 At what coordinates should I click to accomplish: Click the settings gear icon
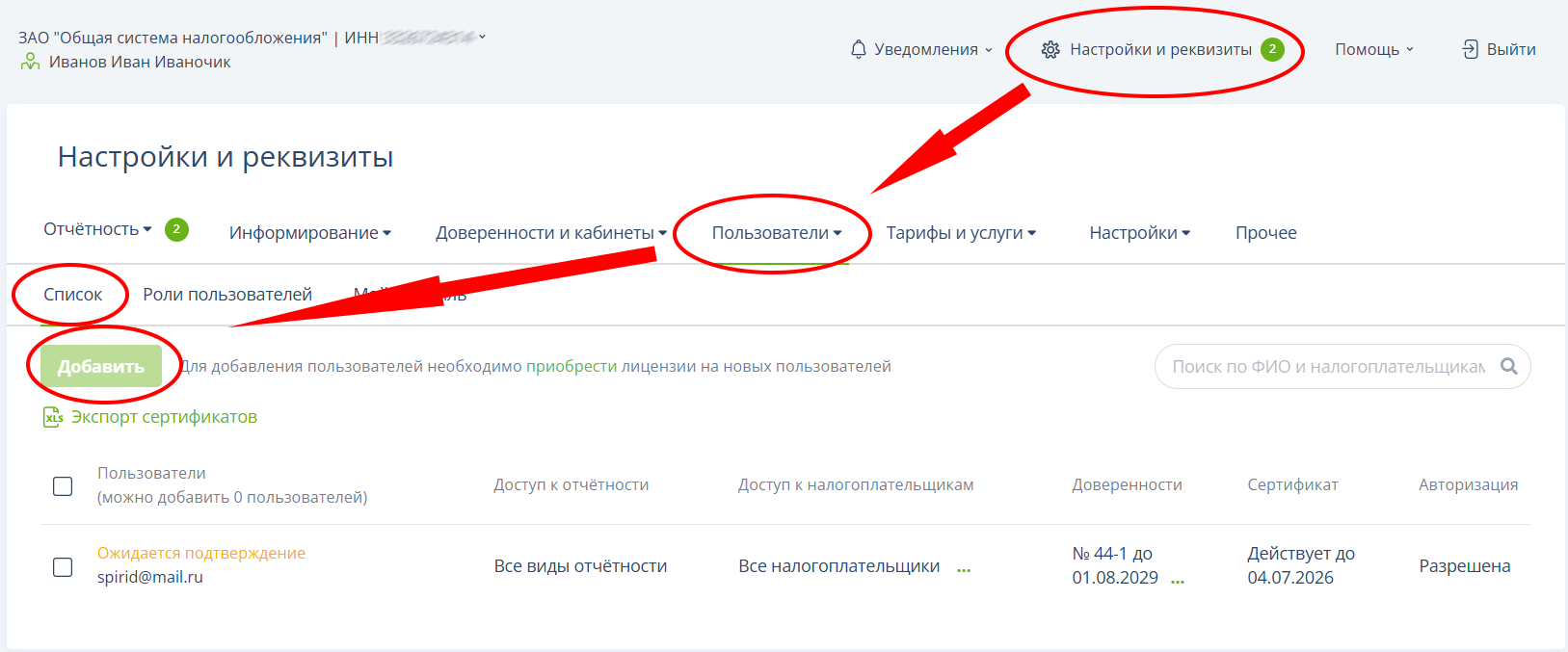pyautogui.click(x=1050, y=50)
